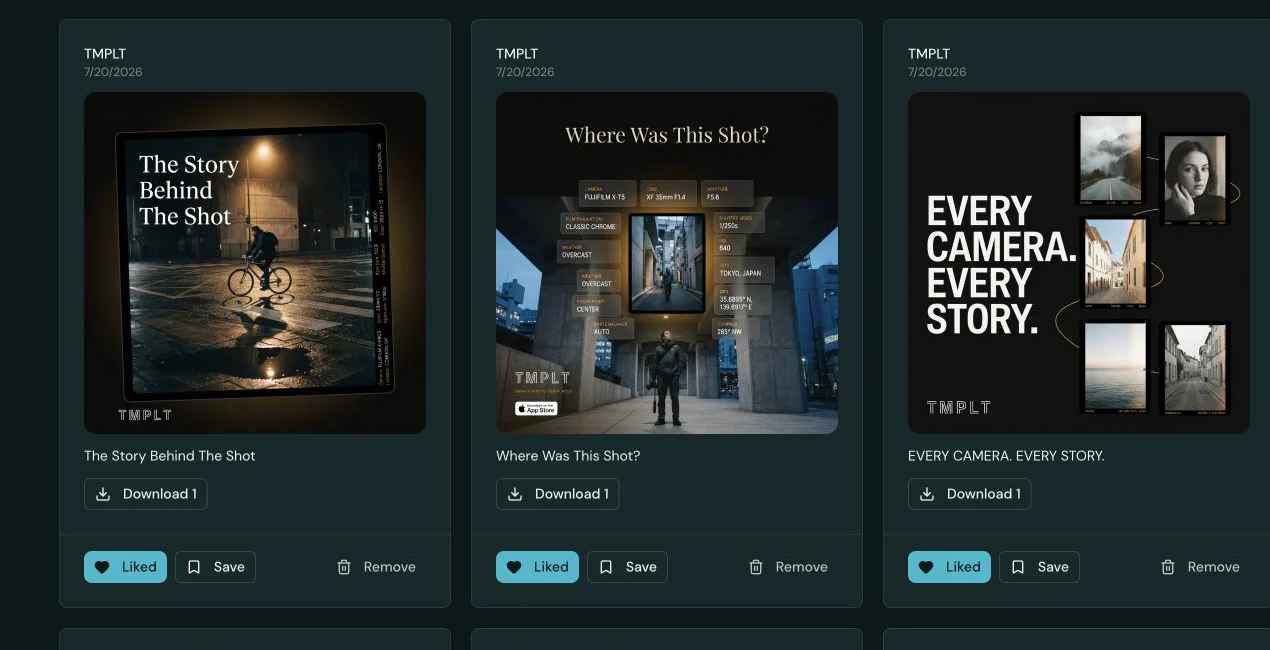Download 1 for The Story Behind The Shot
1270x650 pixels.
146,494
